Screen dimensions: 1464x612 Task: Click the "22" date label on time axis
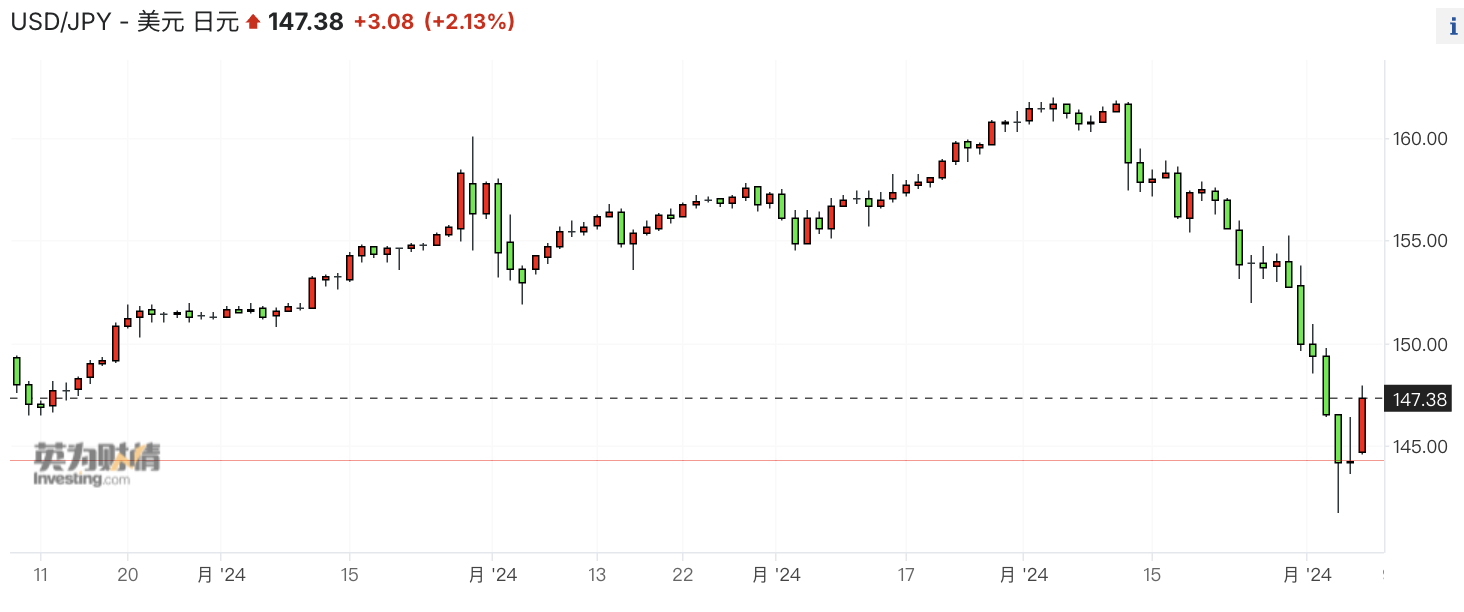[x=682, y=575]
